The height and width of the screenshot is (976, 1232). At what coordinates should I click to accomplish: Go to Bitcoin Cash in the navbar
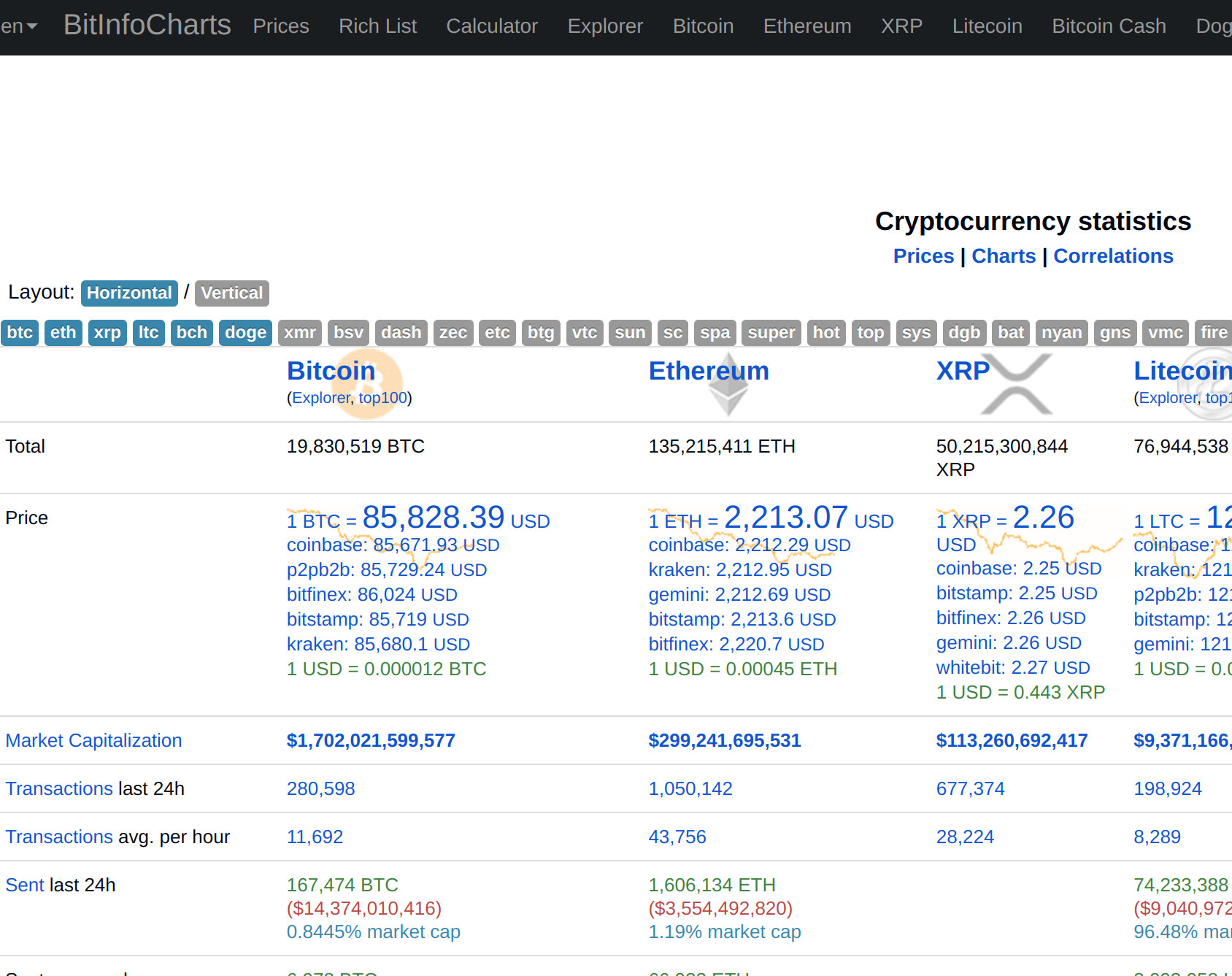point(1109,26)
